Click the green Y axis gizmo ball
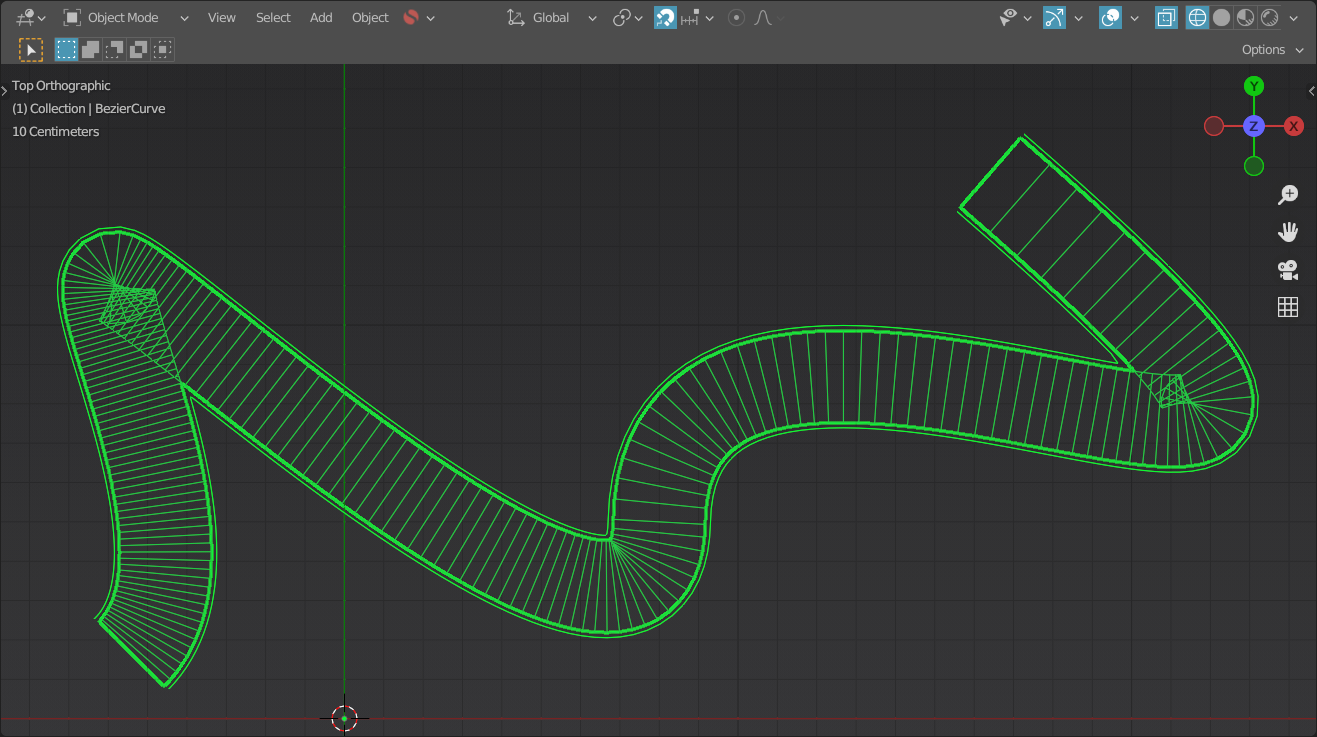 point(1254,86)
